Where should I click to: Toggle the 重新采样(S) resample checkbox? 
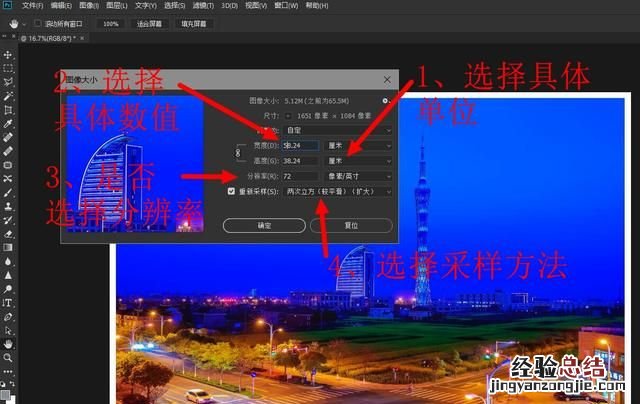pos(231,191)
